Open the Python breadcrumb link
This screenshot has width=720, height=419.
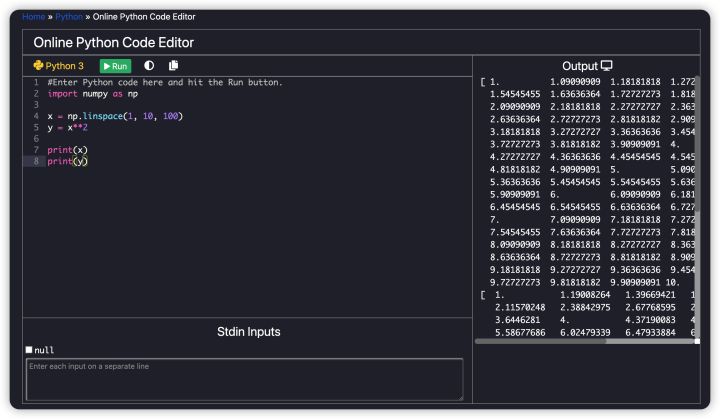tap(69, 17)
